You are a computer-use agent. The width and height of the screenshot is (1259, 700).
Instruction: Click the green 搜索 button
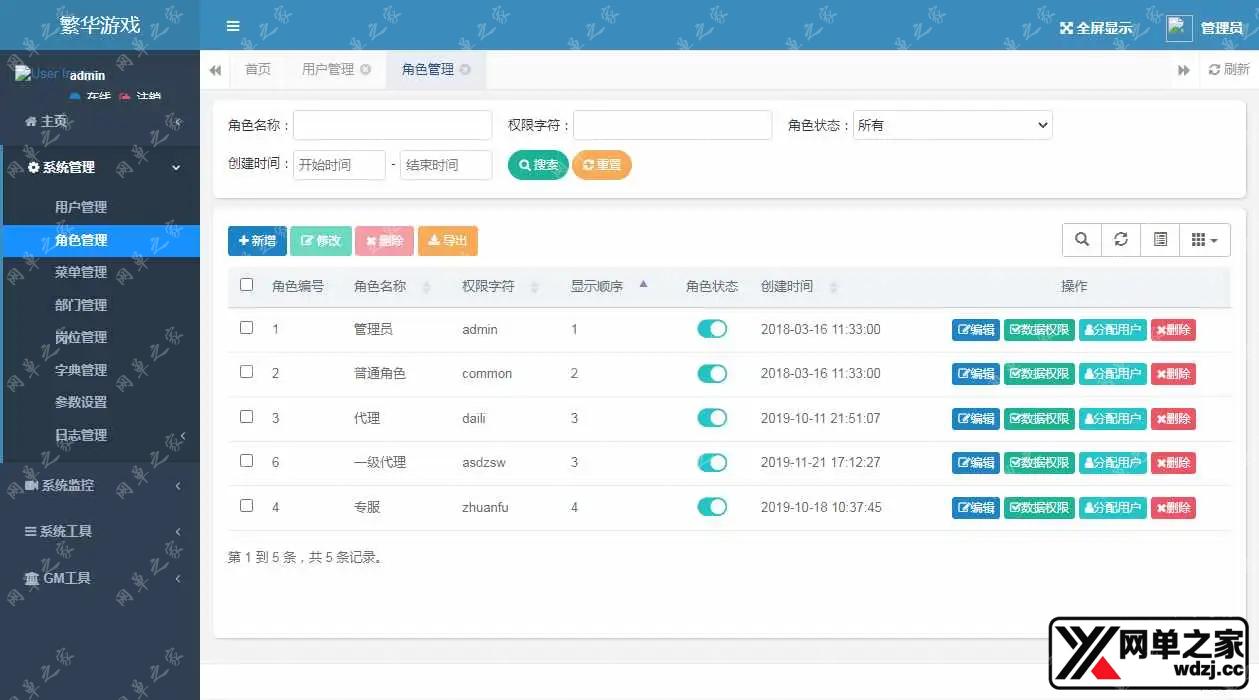pos(538,165)
